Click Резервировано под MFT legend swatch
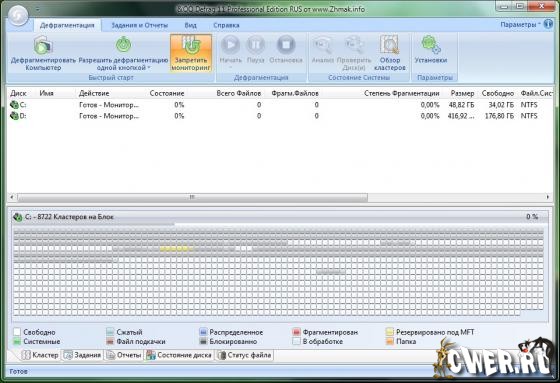560x383 pixels. coord(390,332)
